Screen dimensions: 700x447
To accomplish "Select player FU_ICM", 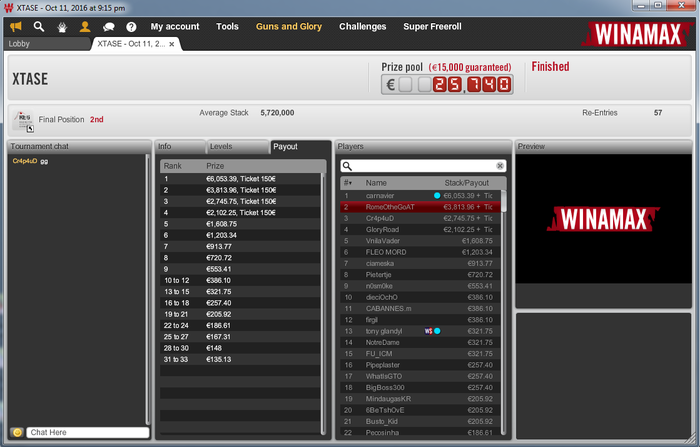I will pyautogui.click(x=420, y=354).
